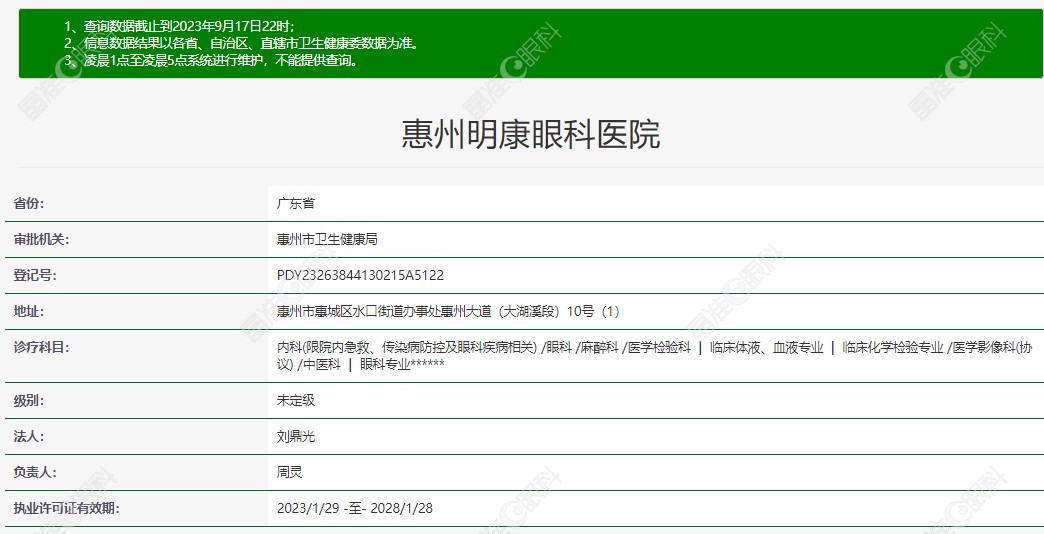Select the 省份 label
Screen dimensions: 1044x534
click(x=29, y=204)
